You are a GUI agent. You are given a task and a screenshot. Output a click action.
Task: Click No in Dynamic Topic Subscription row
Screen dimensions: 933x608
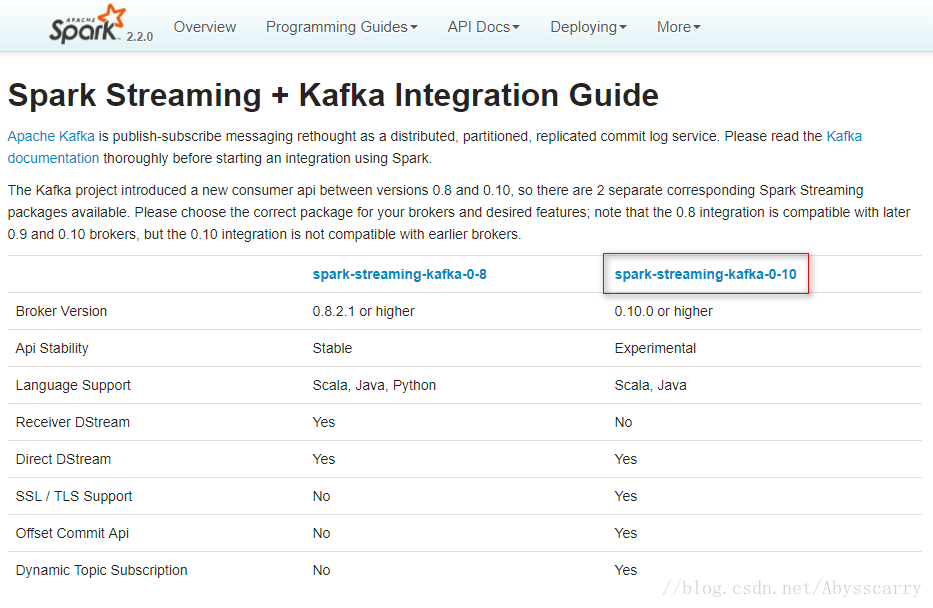321,570
